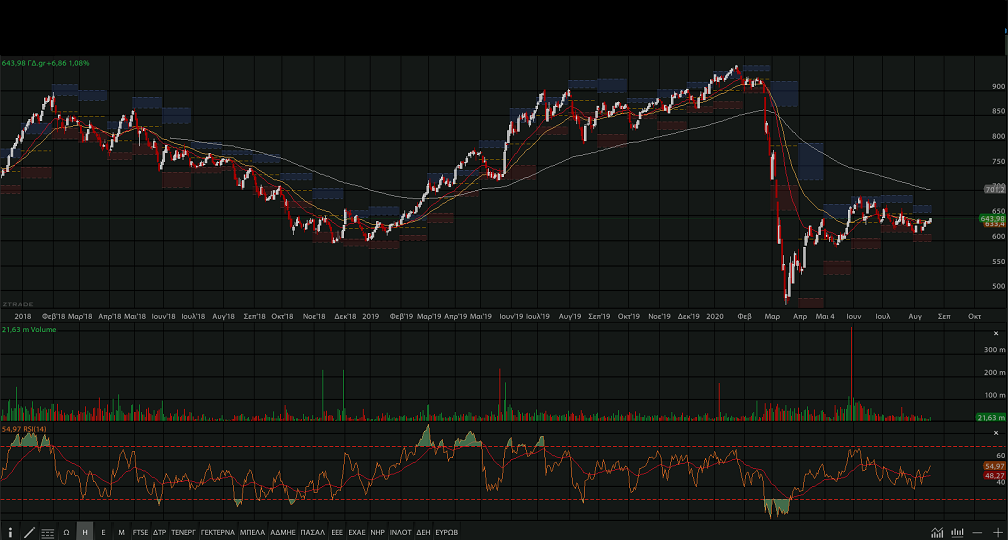Viewport: 1008px width, 540px height.
Task: Toggle the E weekly timeframe
Action: coord(103,532)
